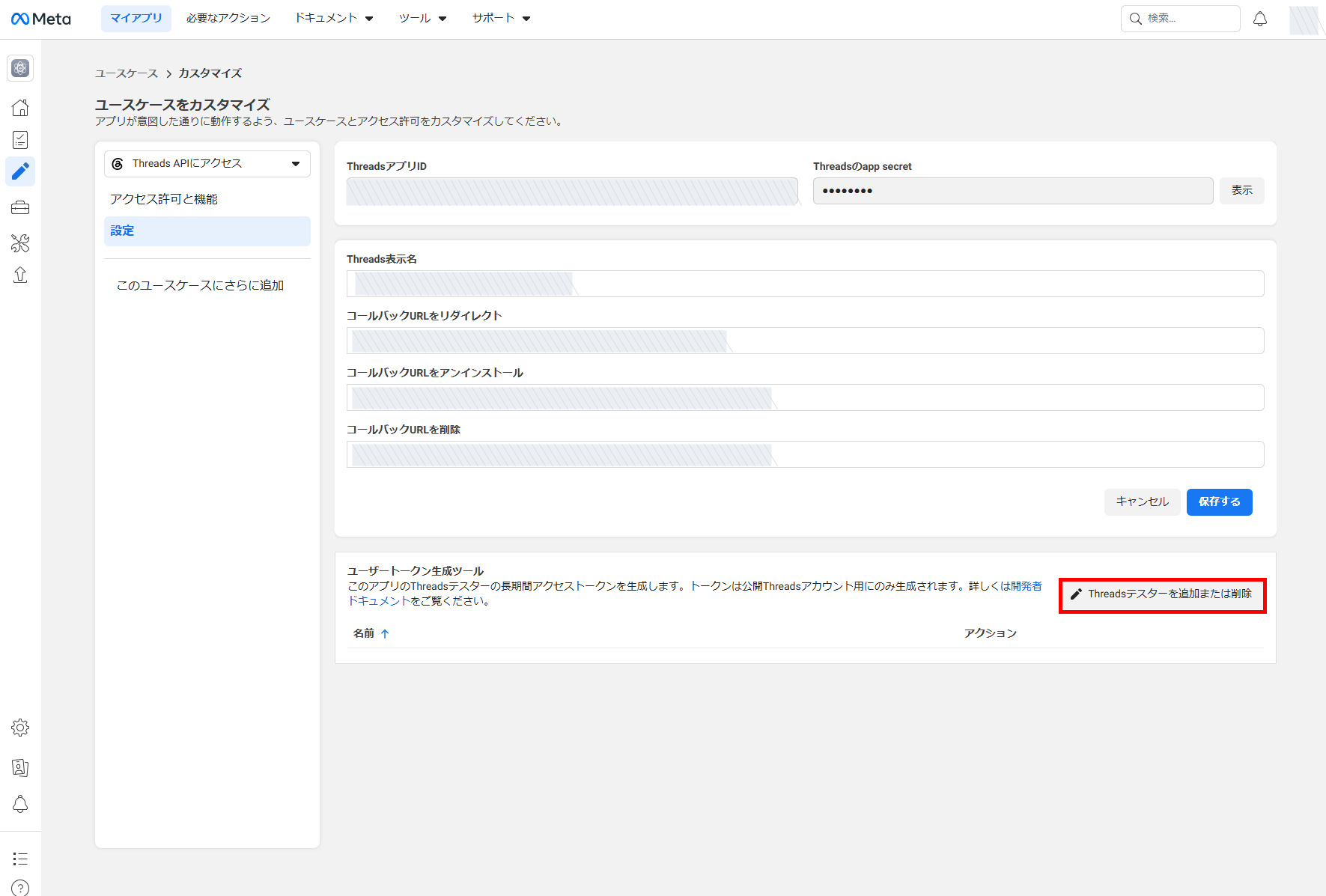Viewport: 1326px width, 896px height.
Task: Expand the サポート menu
Action: tap(502, 19)
